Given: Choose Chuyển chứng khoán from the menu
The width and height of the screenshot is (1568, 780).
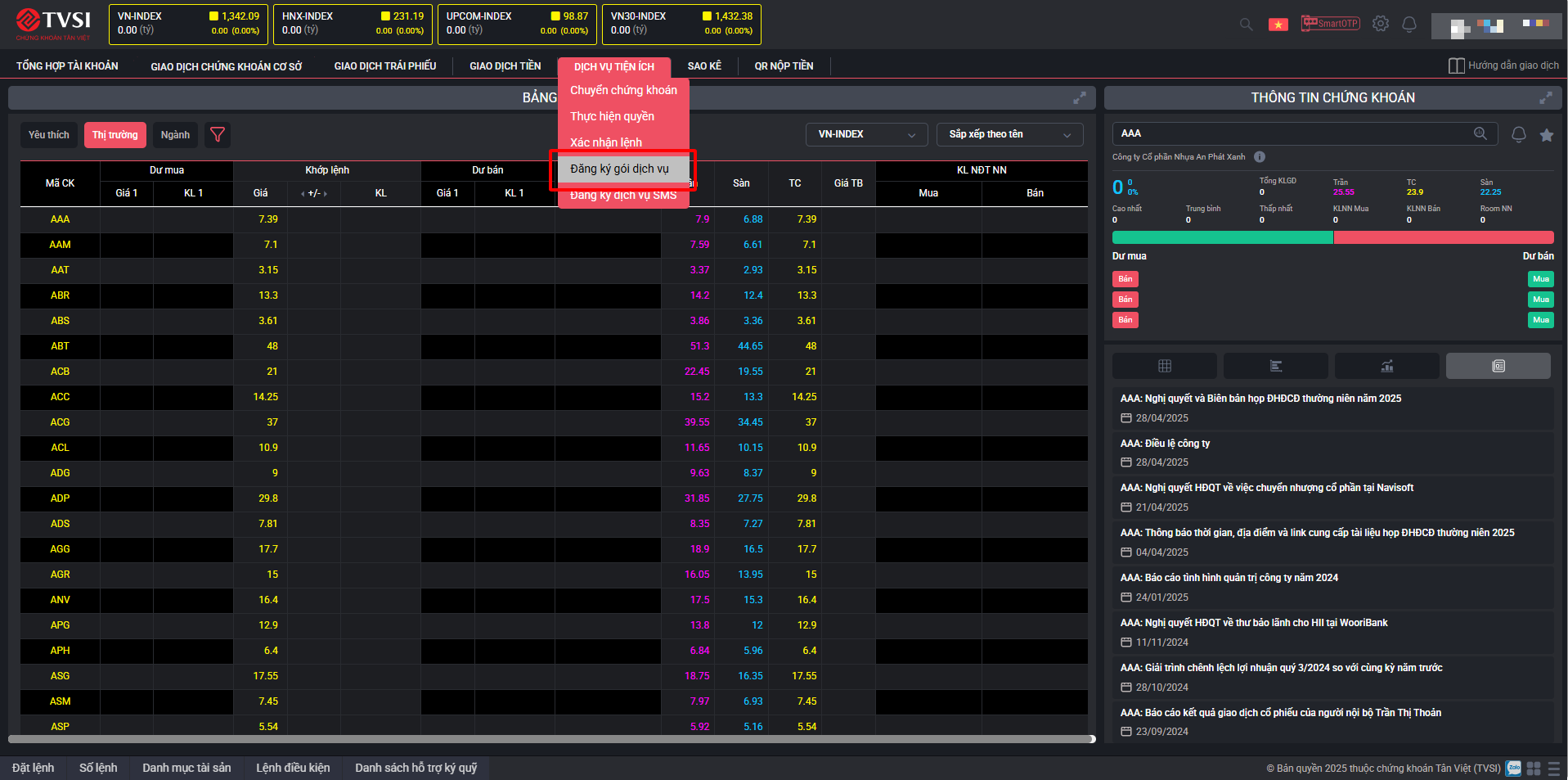Looking at the screenshot, I should pyautogui.click(x=623, y=90).
